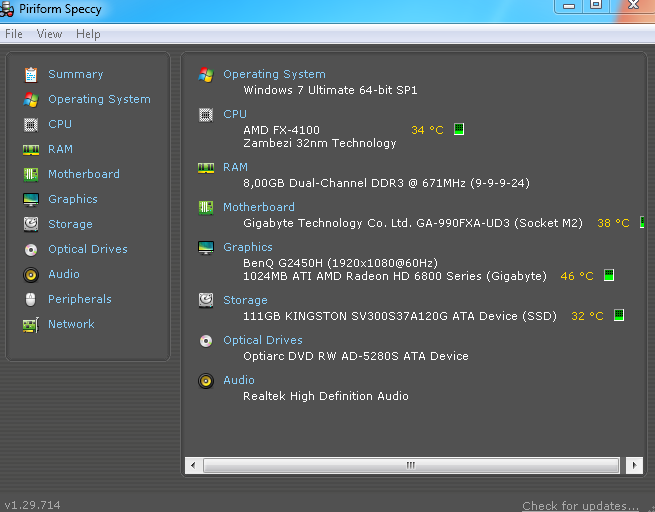Click the horizontal scrollbar left arrow
Image resolution: width=655 pixels, height=512 pixels.
click(x=193, y=465)
